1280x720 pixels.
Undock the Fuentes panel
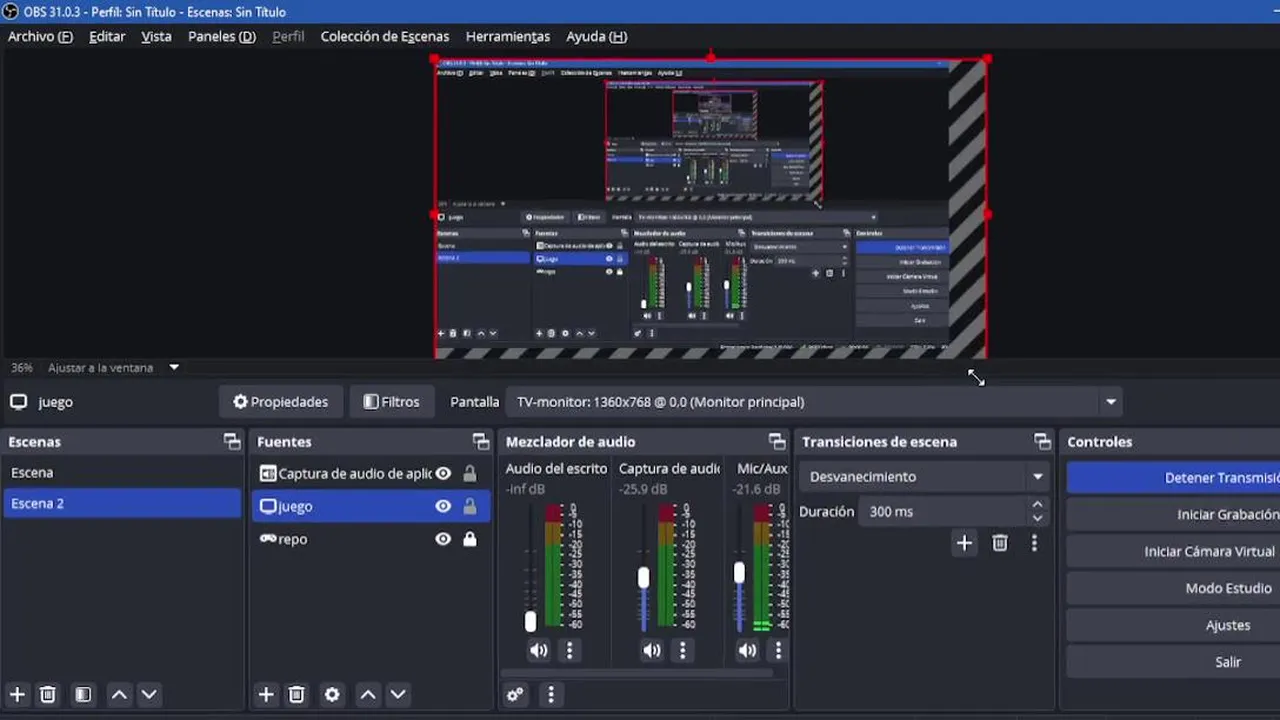[x=481, y=441]
